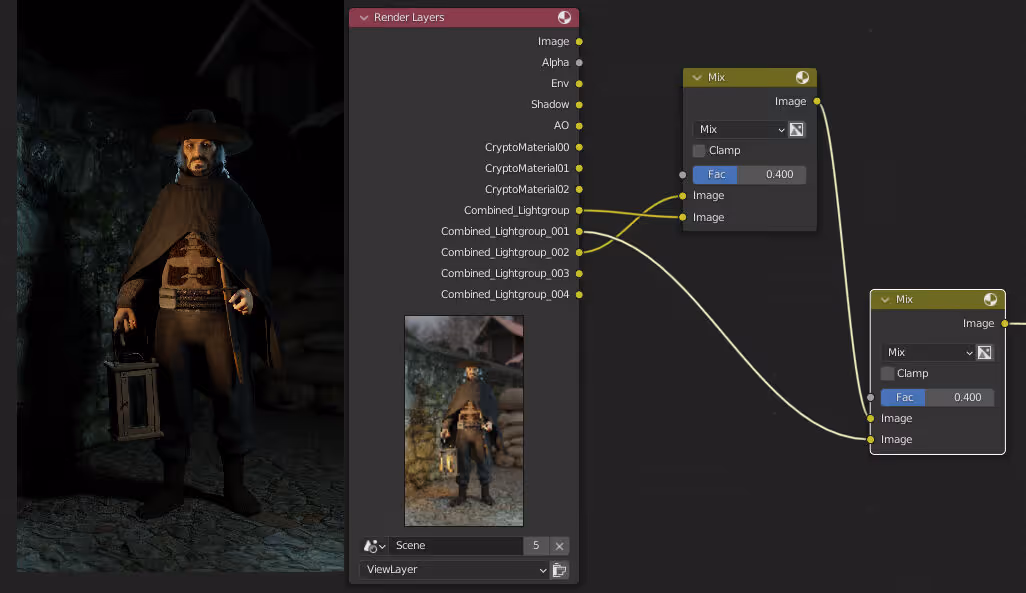Open the lower Mix node blend type dropdown
1026x593 pixels.
[x=928, y=353]
